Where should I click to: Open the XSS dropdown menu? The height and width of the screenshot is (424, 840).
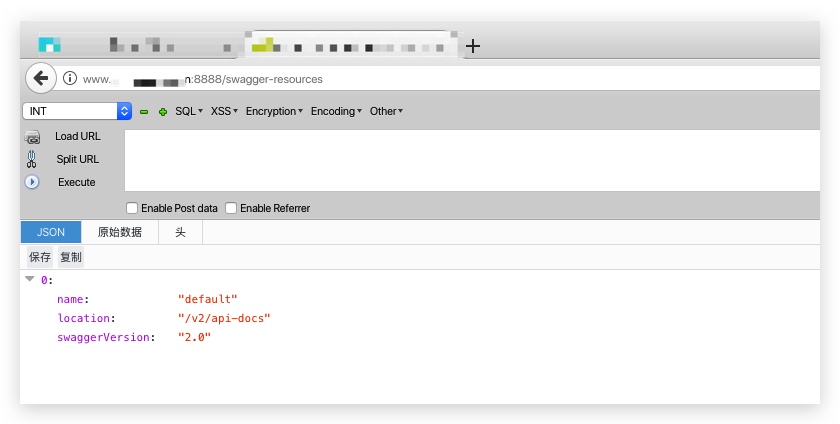coord(224,111)
